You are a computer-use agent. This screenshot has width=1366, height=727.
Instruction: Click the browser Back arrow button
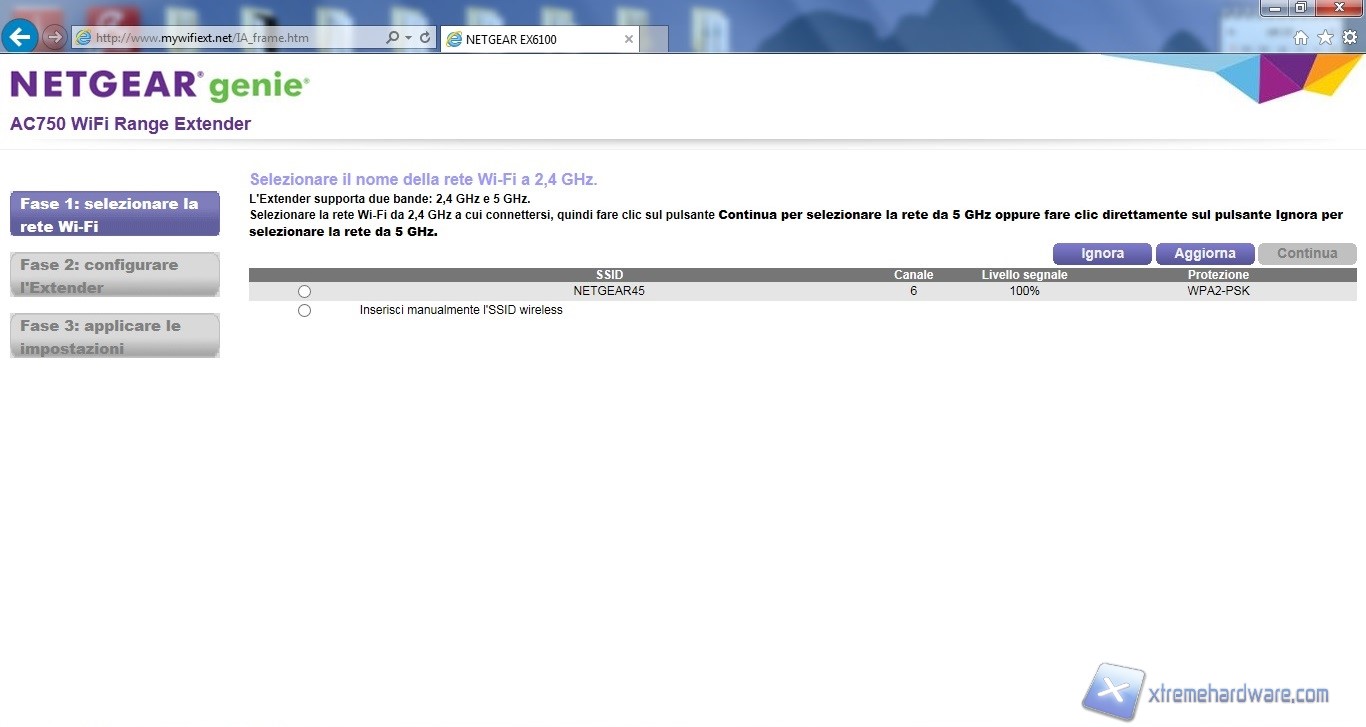pos(20,38)
